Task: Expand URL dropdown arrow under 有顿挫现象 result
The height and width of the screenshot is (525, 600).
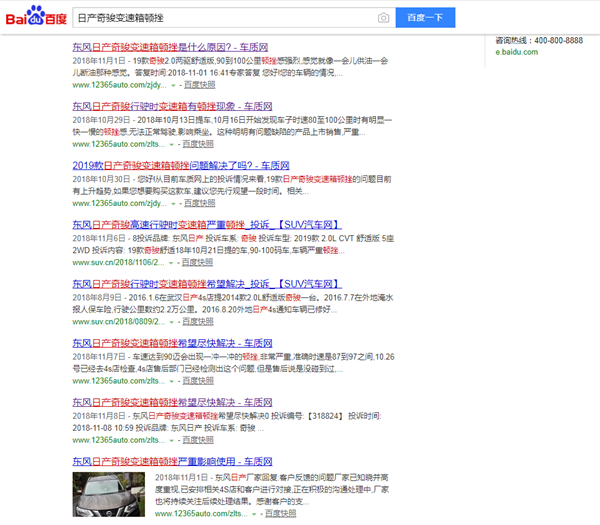Action: click(x=171, y=145)
